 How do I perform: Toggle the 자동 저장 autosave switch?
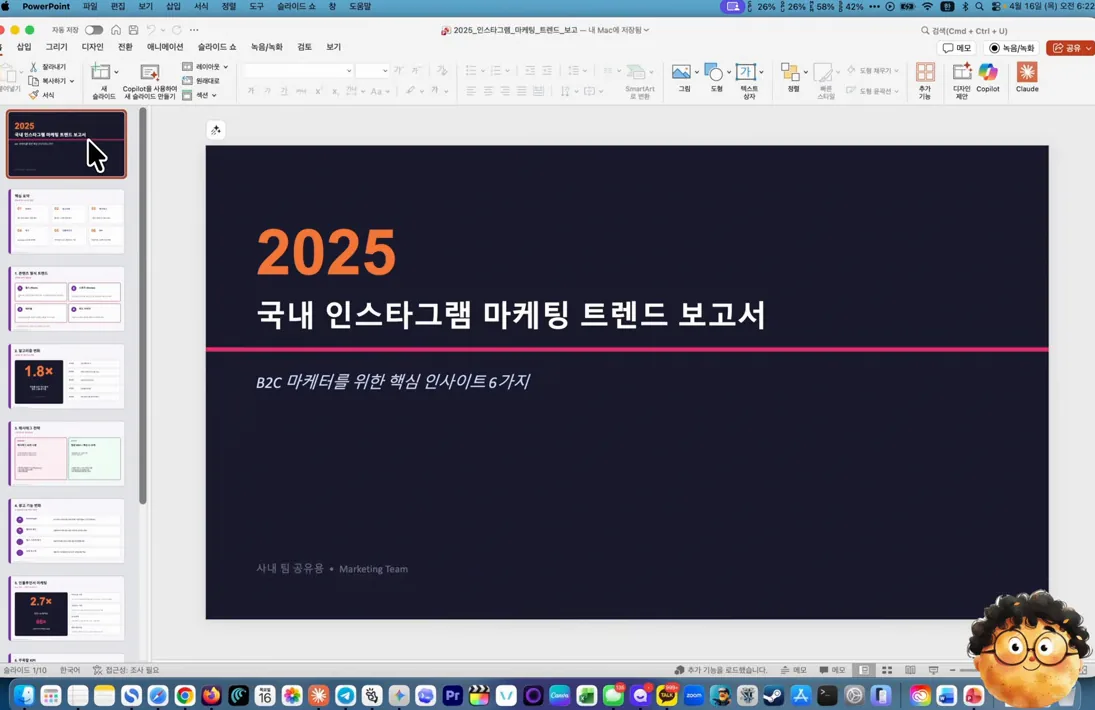tap(94, 30)
